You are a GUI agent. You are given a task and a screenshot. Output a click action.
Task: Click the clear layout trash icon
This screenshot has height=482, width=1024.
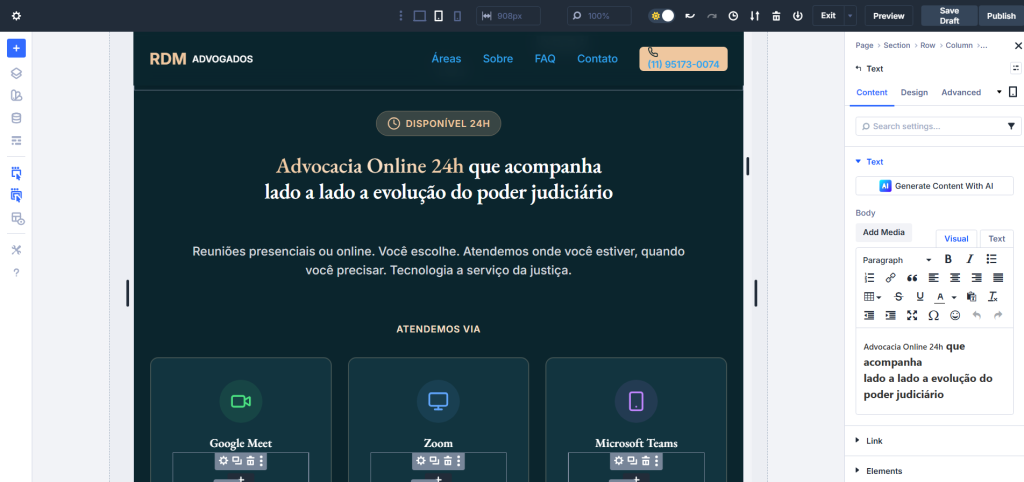click(776, 16)
